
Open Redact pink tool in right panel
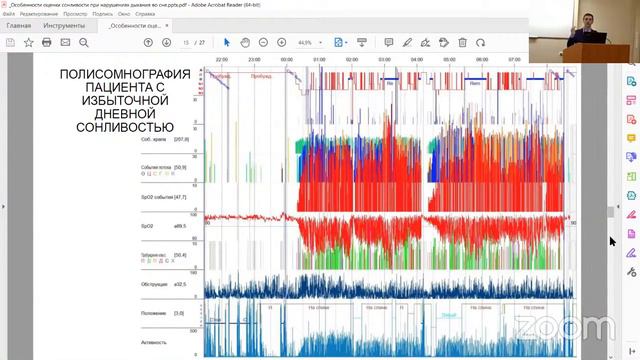(x=631, y=214)
